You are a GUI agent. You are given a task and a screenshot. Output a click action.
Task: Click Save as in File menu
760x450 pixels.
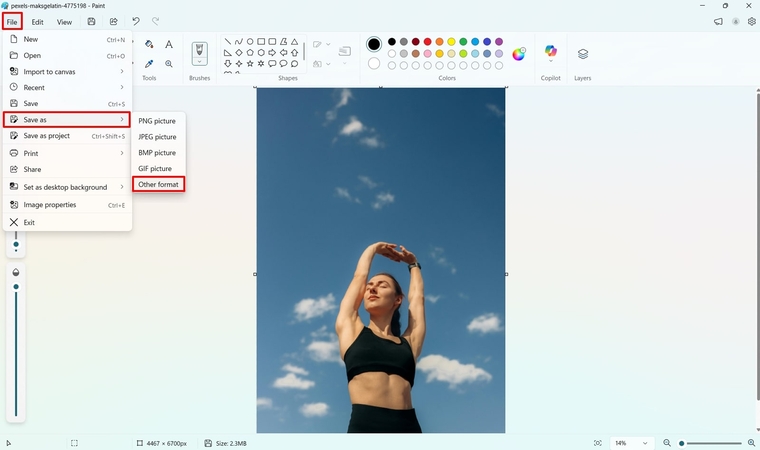[67, 119]
